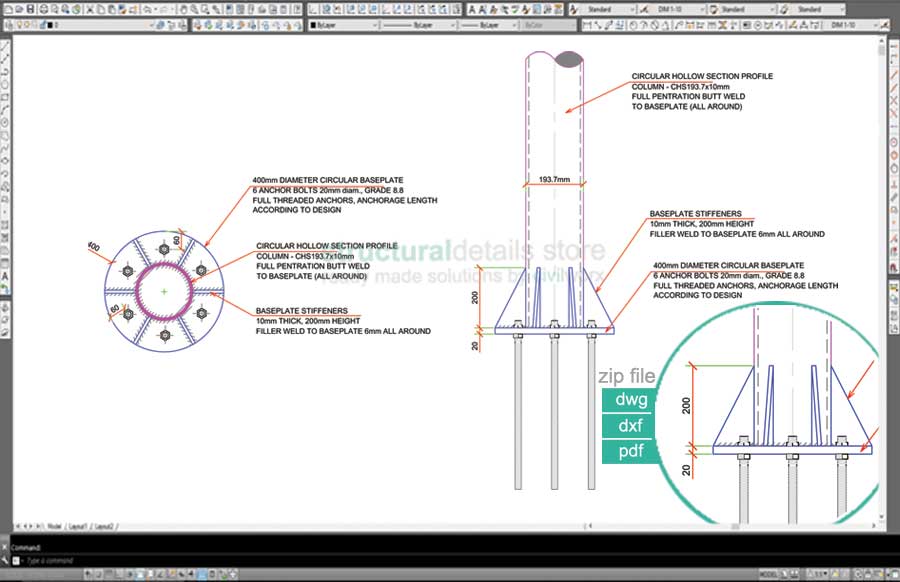Click the annotation scale 1:1 button
This screenshot has height=582, width=900.
pyautogui.click(x=819, y=573)
